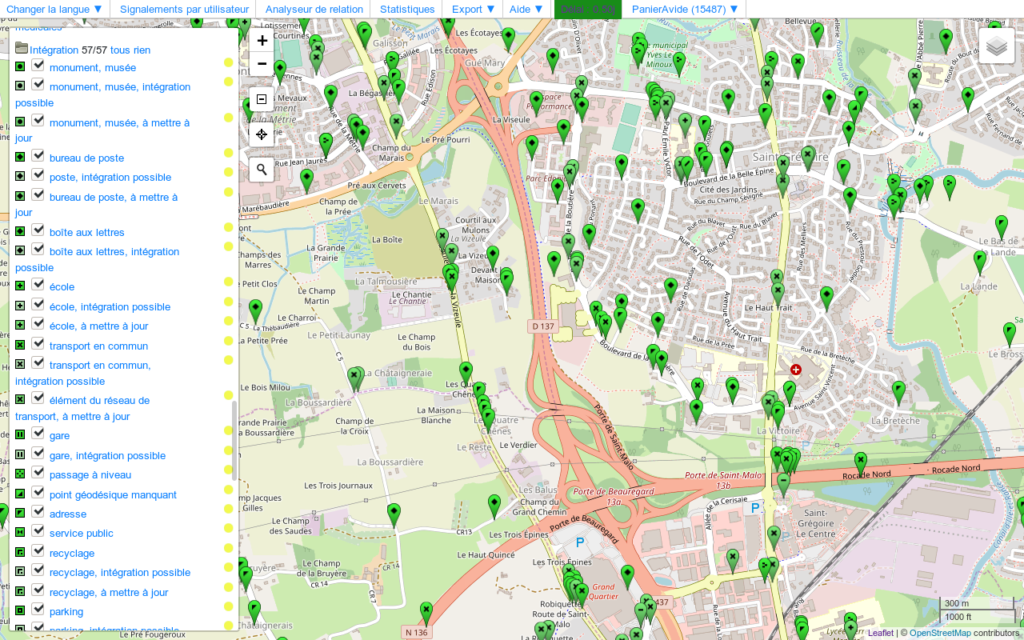Click the sidebar's vertical scrollbar

235,440
